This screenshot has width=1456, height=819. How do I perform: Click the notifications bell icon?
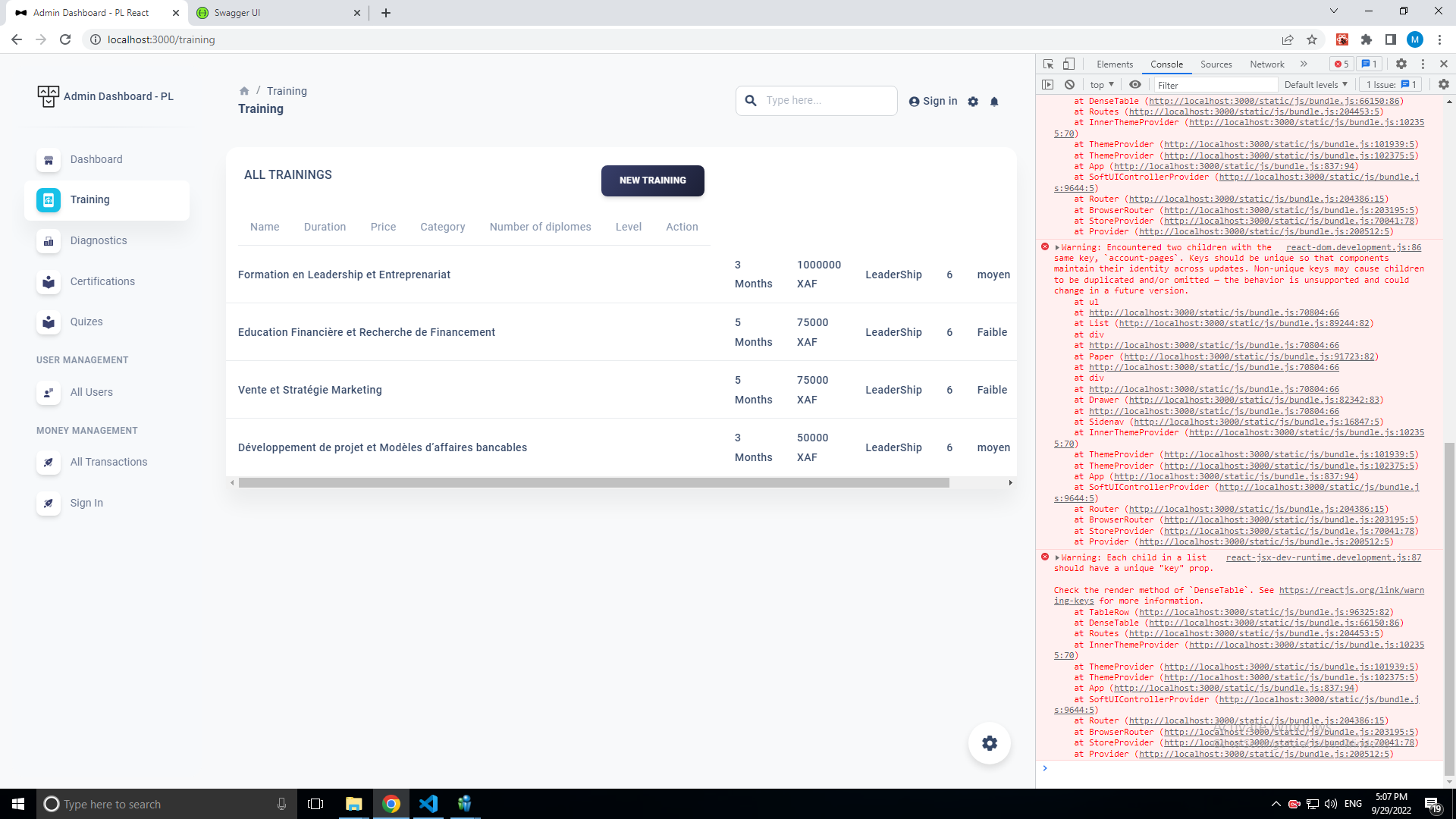pos(994,102)
